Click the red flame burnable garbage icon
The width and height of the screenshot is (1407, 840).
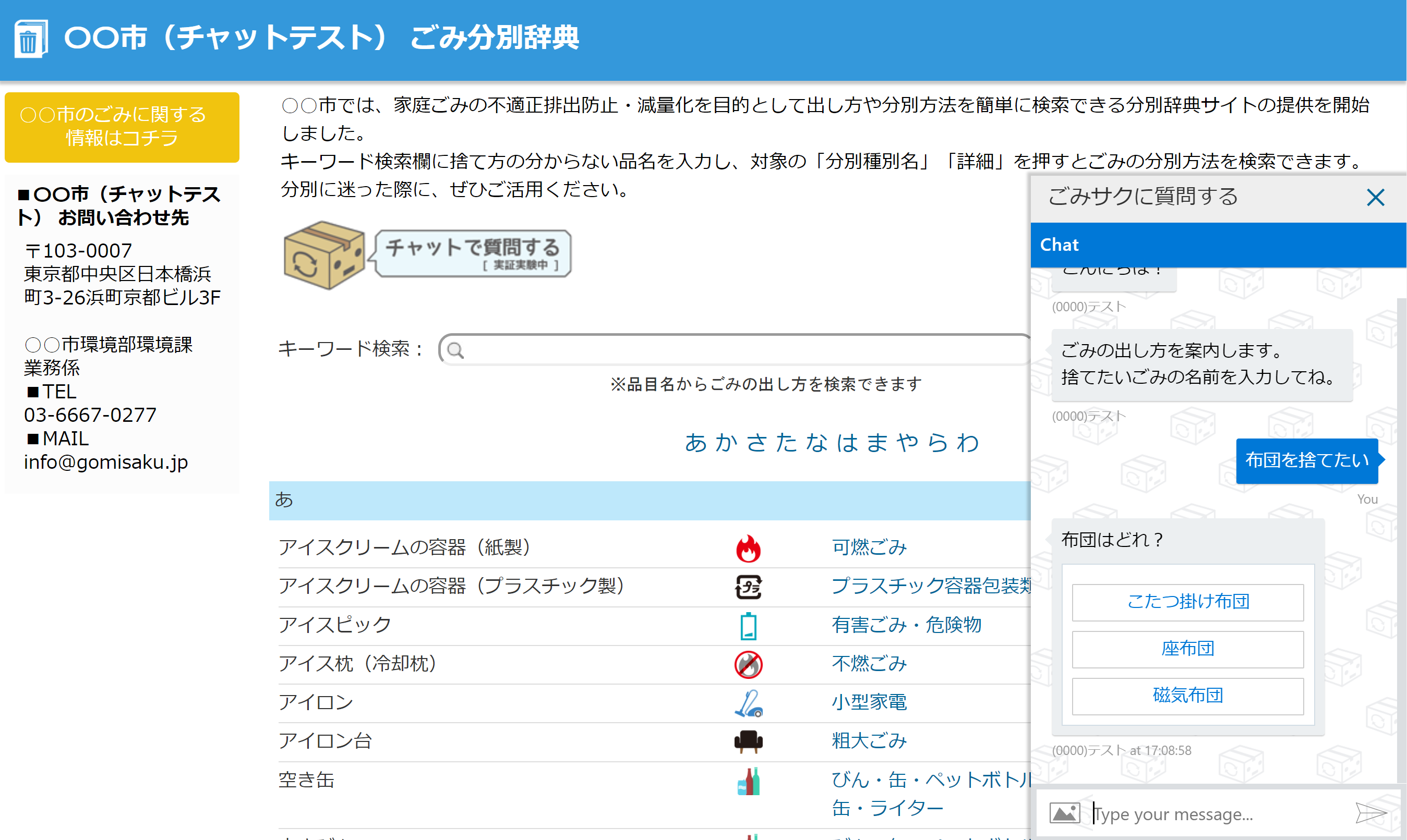click(x=748, y=548)
